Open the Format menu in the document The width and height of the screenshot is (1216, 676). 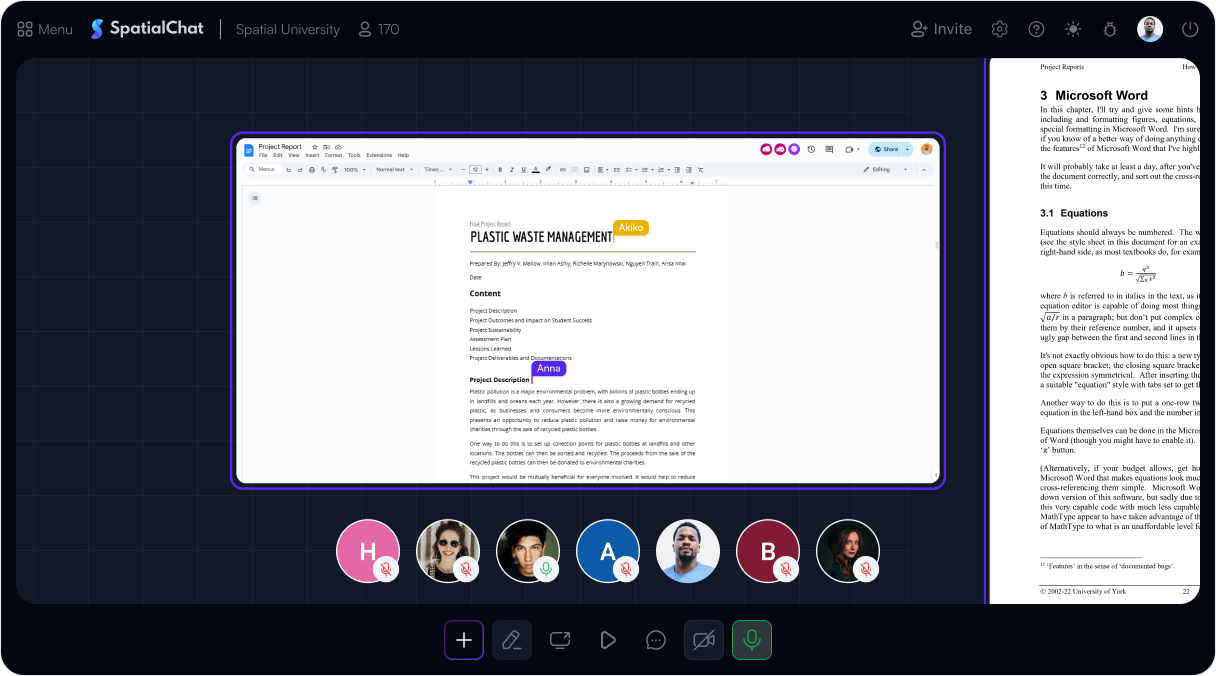pos(331,156)
